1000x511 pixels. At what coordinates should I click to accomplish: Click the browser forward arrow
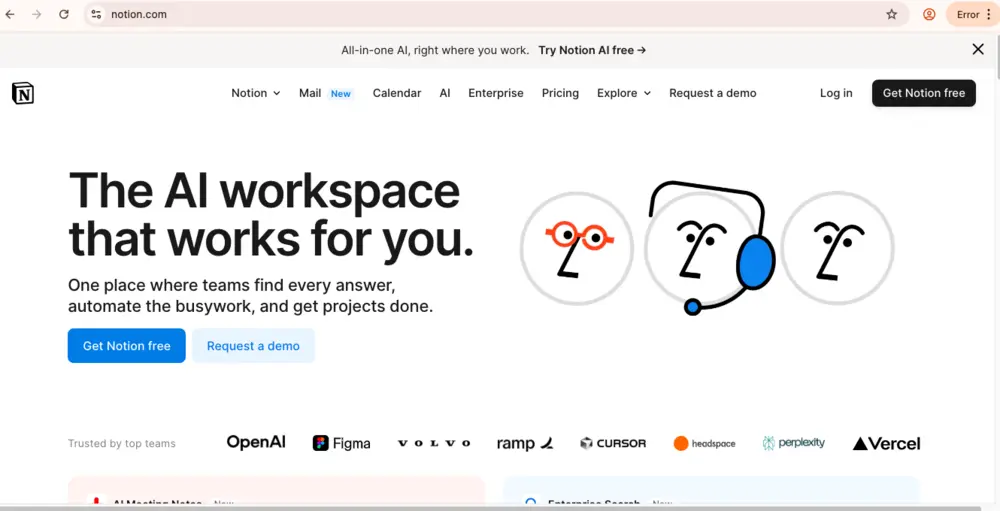point(36,14)
